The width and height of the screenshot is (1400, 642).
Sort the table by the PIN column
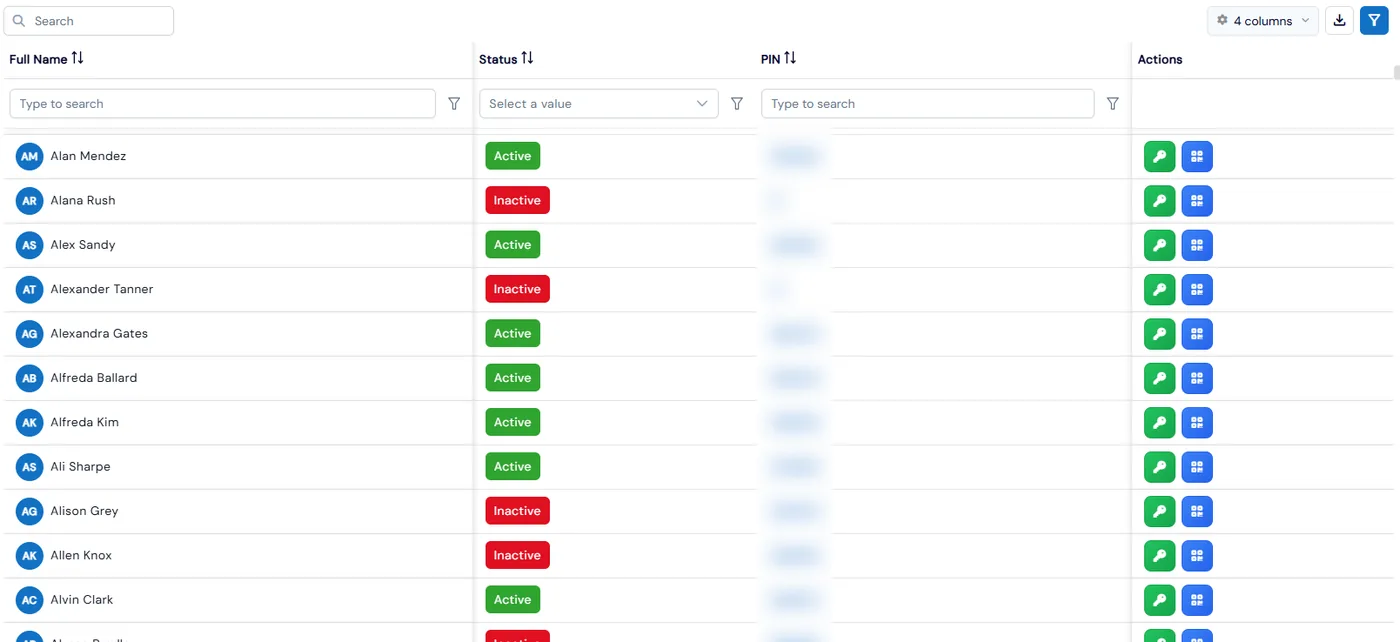click(x=790, y=59)
